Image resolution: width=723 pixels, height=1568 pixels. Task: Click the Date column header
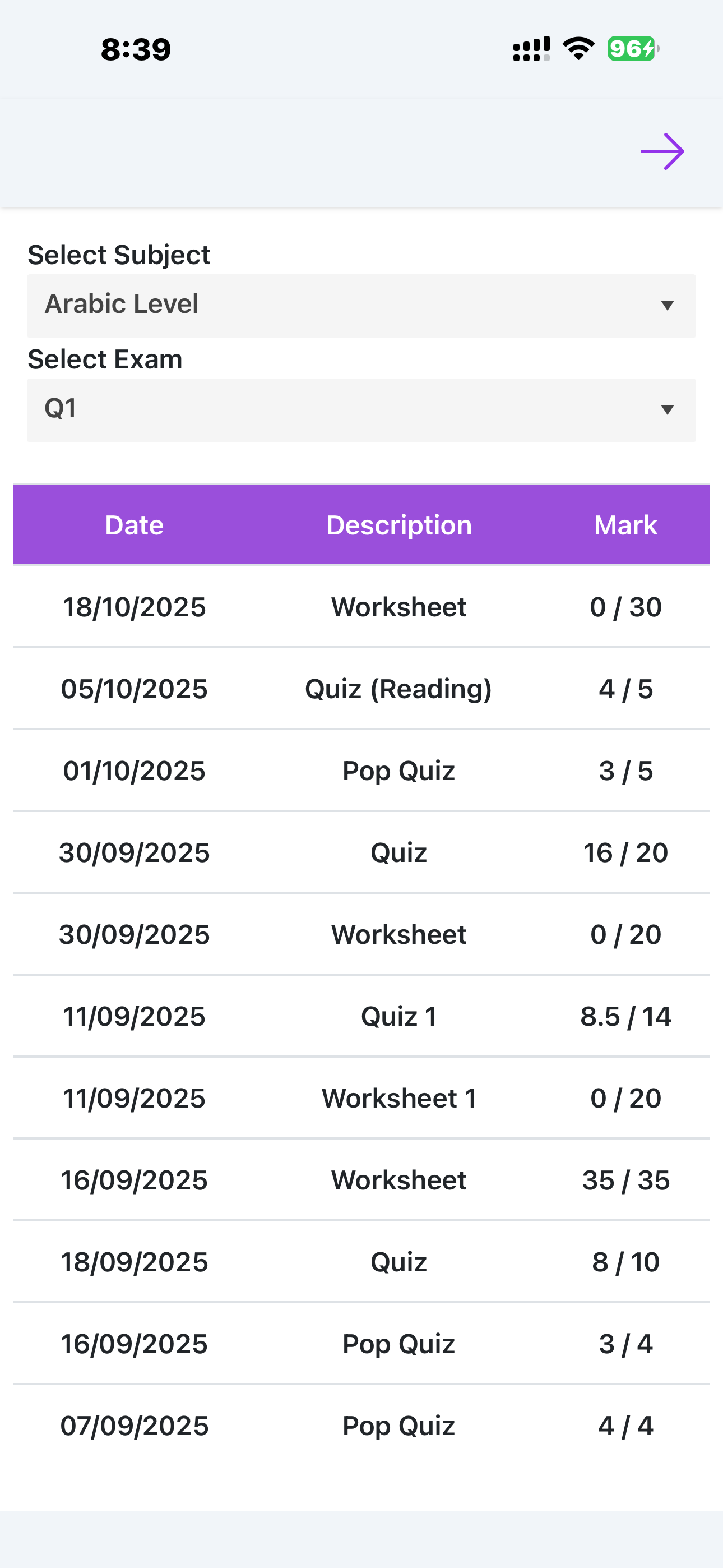tap(134, 525)
